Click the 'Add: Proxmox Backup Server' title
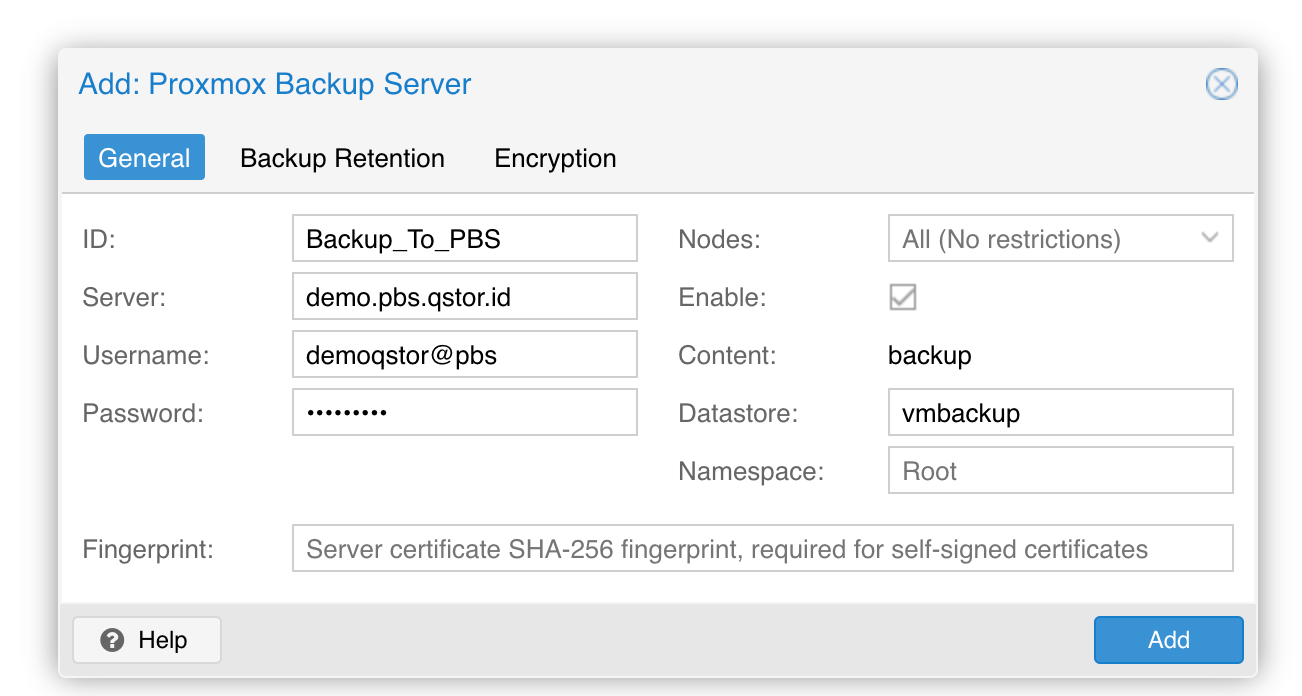This screenshot has width=1302, height=696. point(275,84)
